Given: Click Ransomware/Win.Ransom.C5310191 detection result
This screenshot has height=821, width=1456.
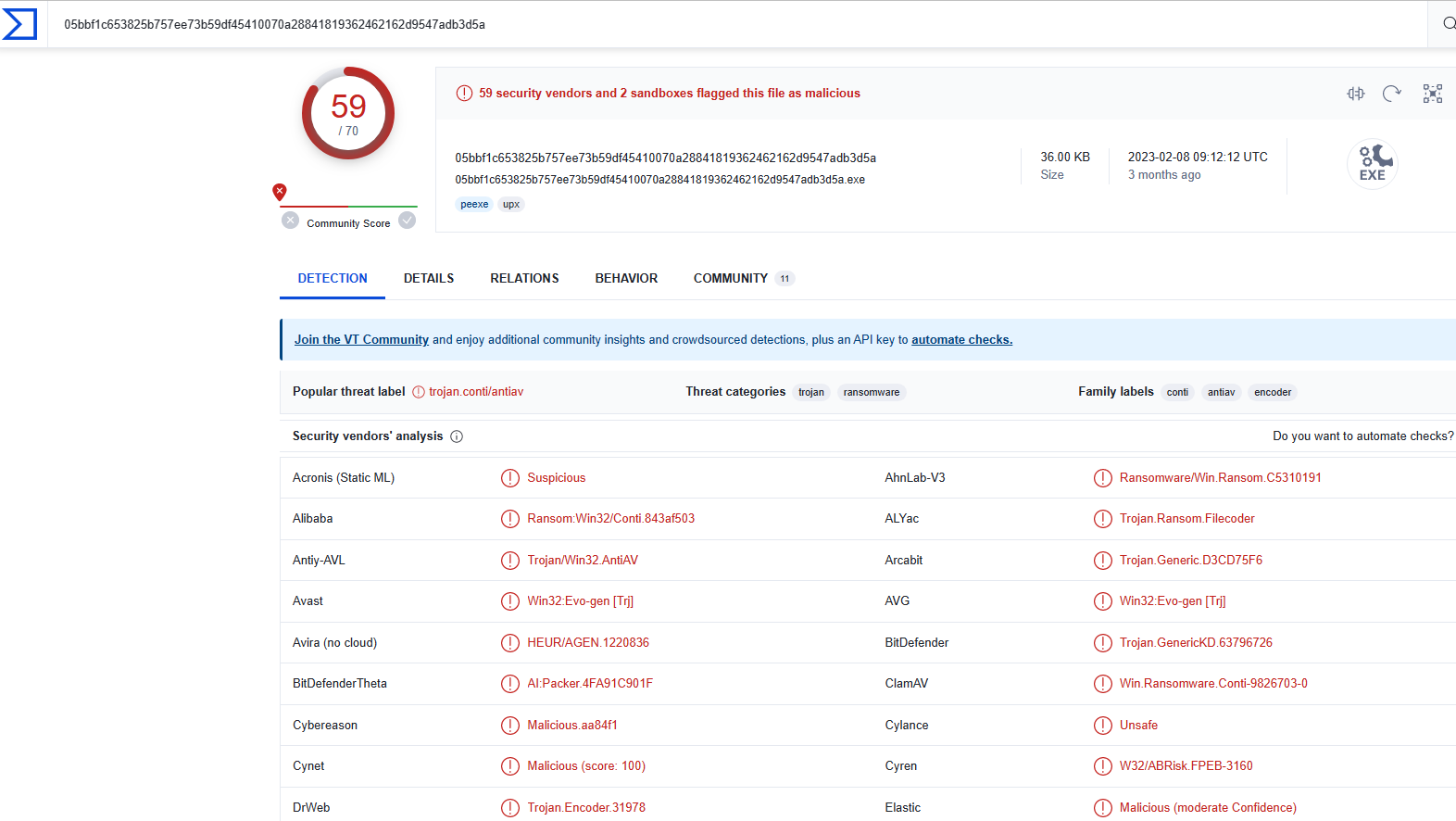Looking at the screenshot, I should click(x=1221, y=478).
